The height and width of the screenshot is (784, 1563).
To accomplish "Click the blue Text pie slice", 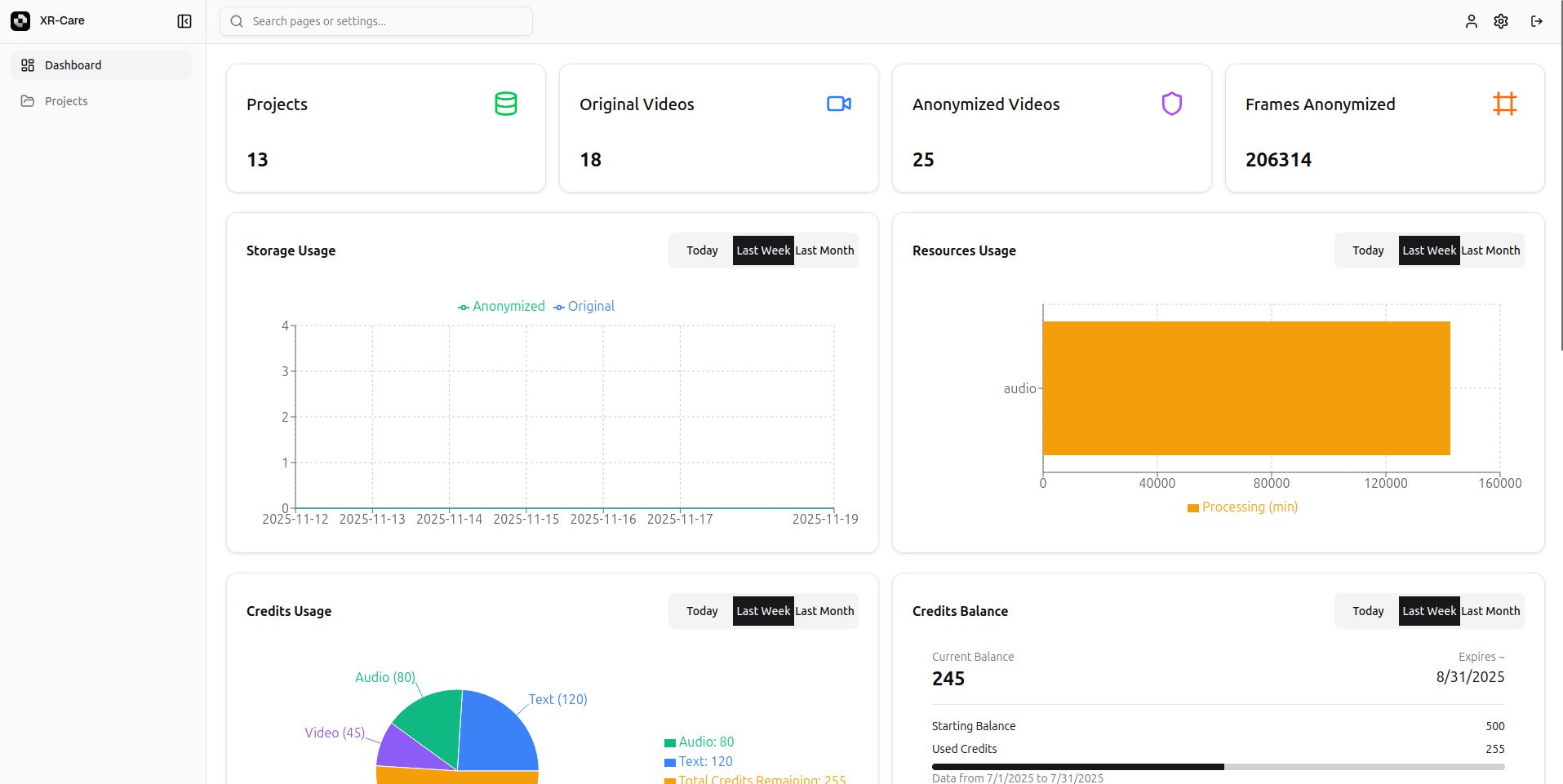I will [x=498, y=734].
